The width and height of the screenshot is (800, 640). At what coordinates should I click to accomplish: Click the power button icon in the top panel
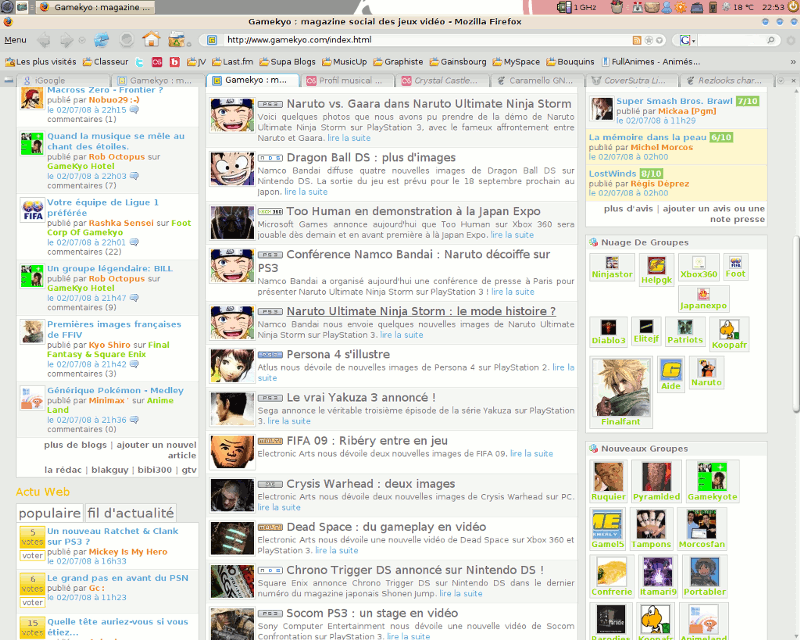(792, 7)
